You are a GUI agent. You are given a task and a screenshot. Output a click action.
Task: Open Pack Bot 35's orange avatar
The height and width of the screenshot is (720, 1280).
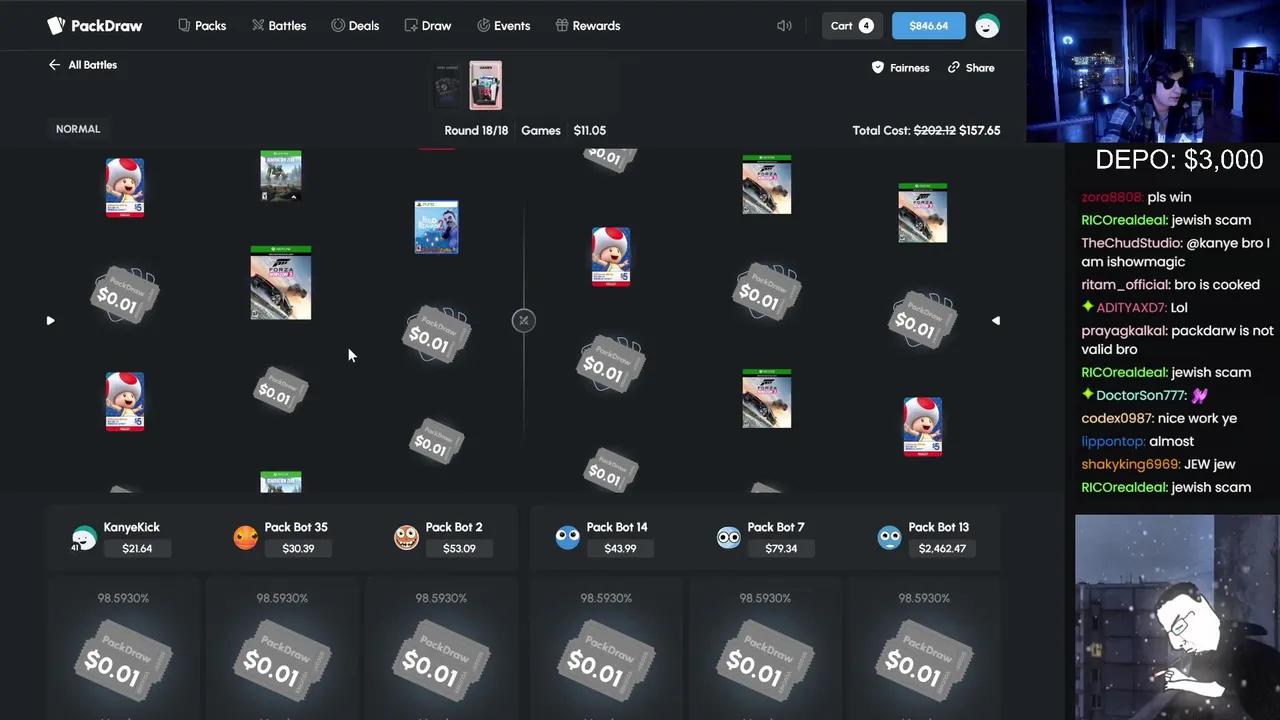245,538
